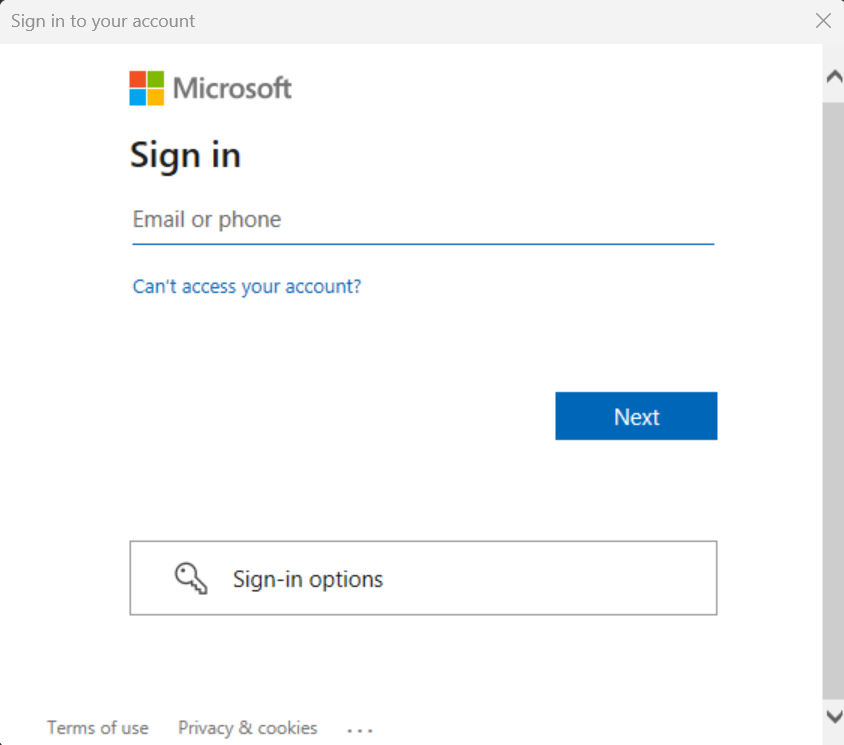Open the three-dot more options in footer
This screenshot has width=844, height=745.
coord(360,730)
